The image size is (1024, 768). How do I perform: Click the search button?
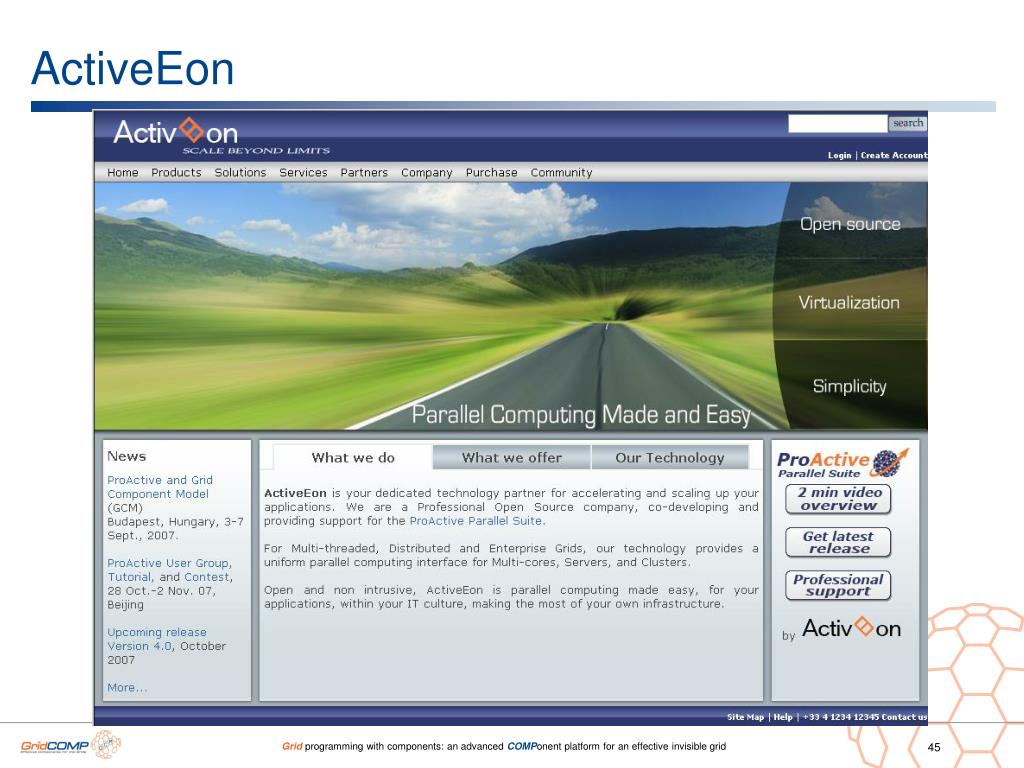coord(908,123)
